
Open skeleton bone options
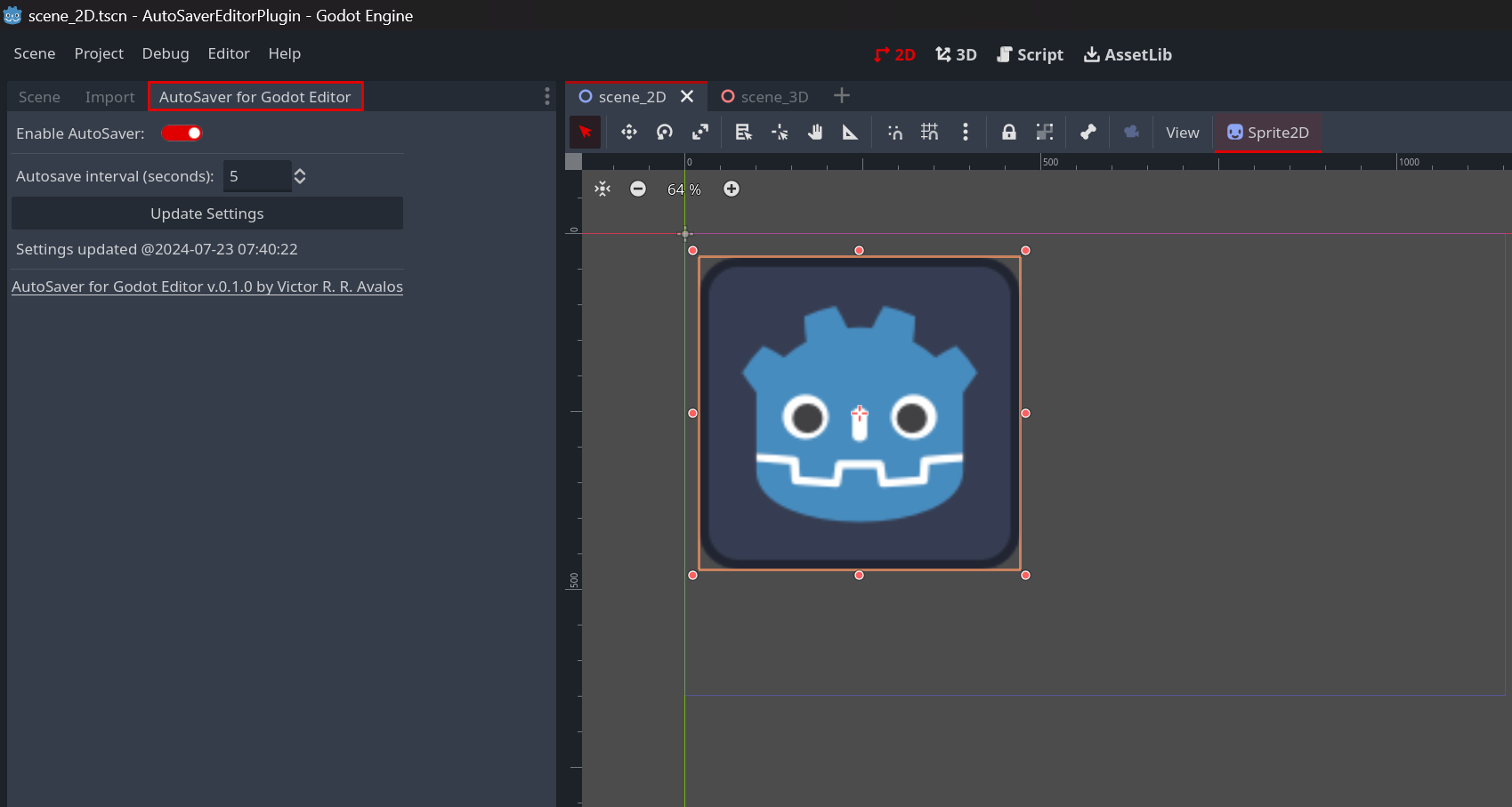click(x=1088, y=133)
